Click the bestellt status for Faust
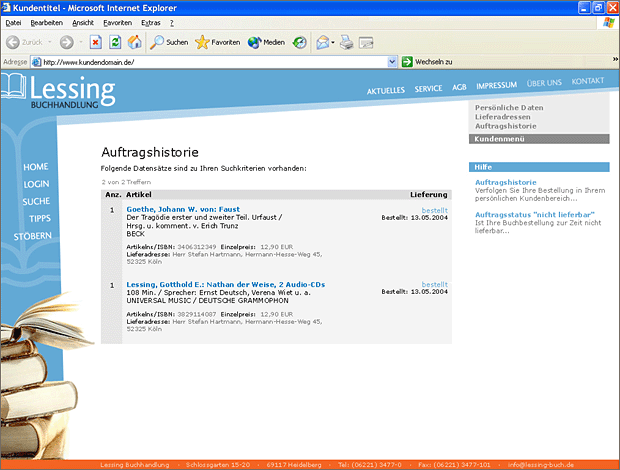The image size is (620, 470). click(435, 210)
